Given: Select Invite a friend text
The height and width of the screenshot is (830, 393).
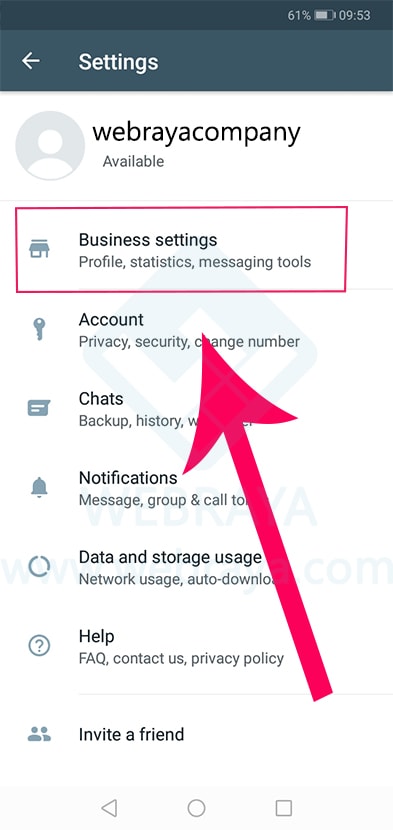Looking at the screenshot, I should 131,735.
